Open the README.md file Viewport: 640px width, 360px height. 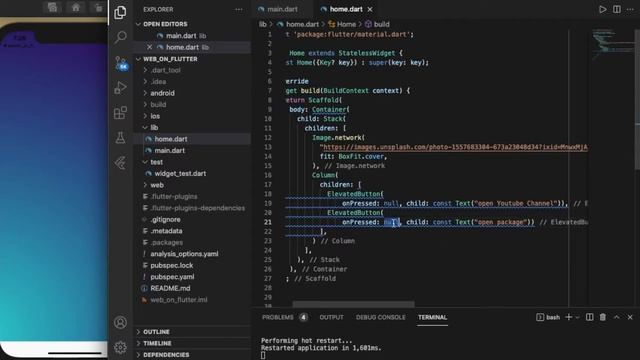(170, 288)
